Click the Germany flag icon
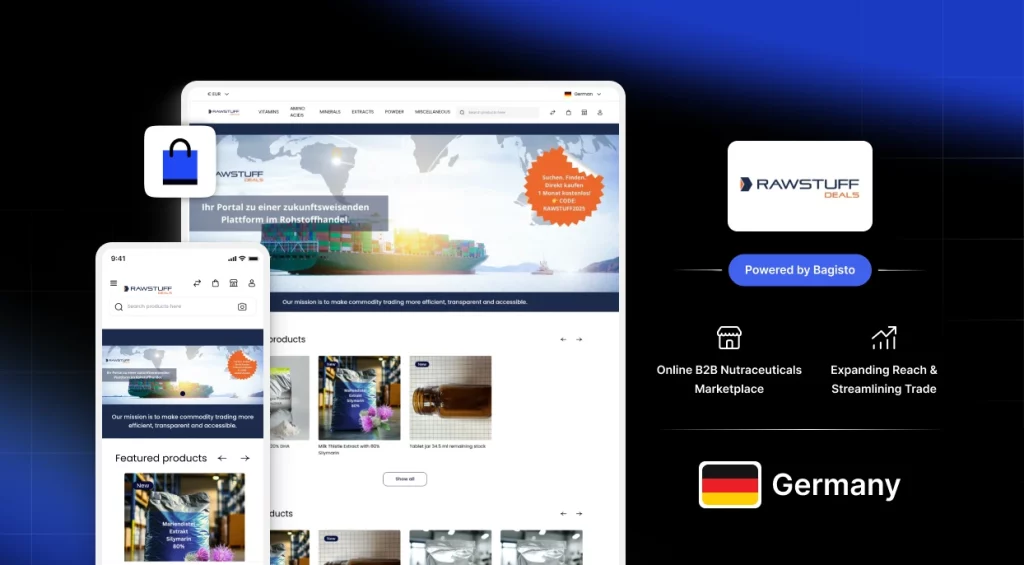Viewport: 1024px width, 565px height. coord(730,485)
